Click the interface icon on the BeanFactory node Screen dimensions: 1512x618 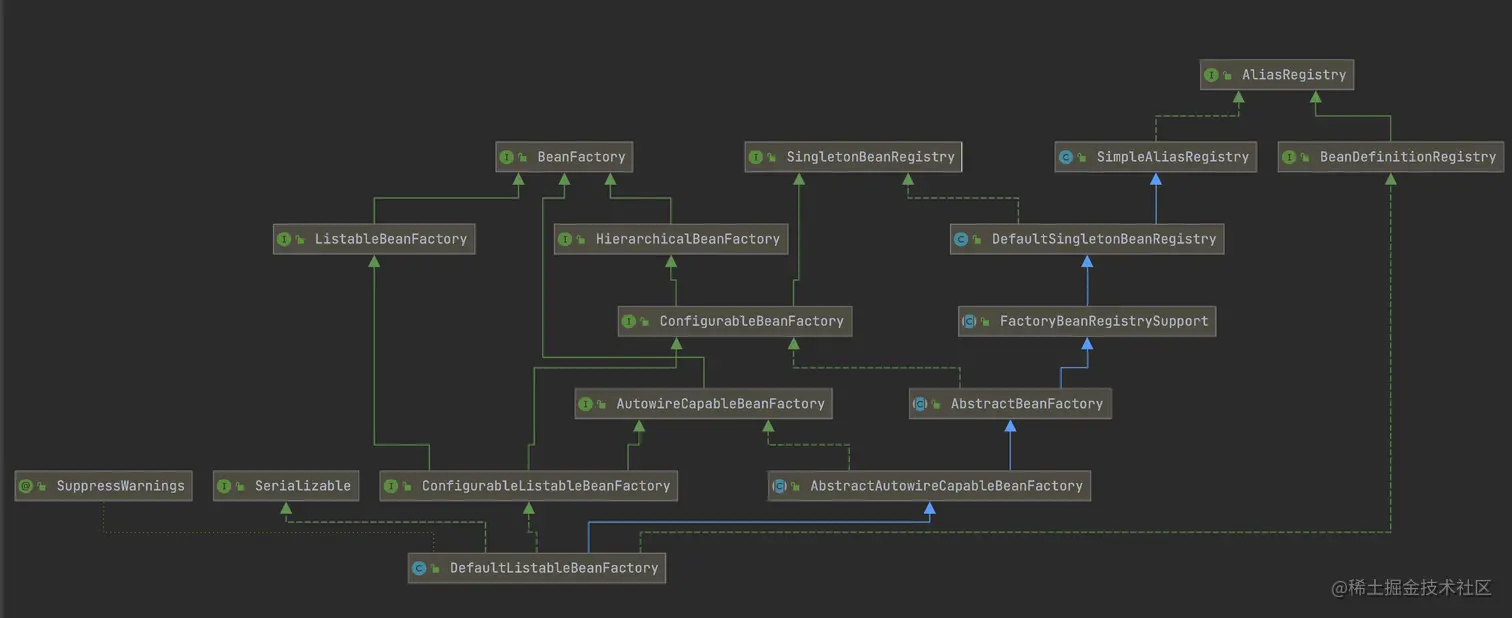coord(506,157)
